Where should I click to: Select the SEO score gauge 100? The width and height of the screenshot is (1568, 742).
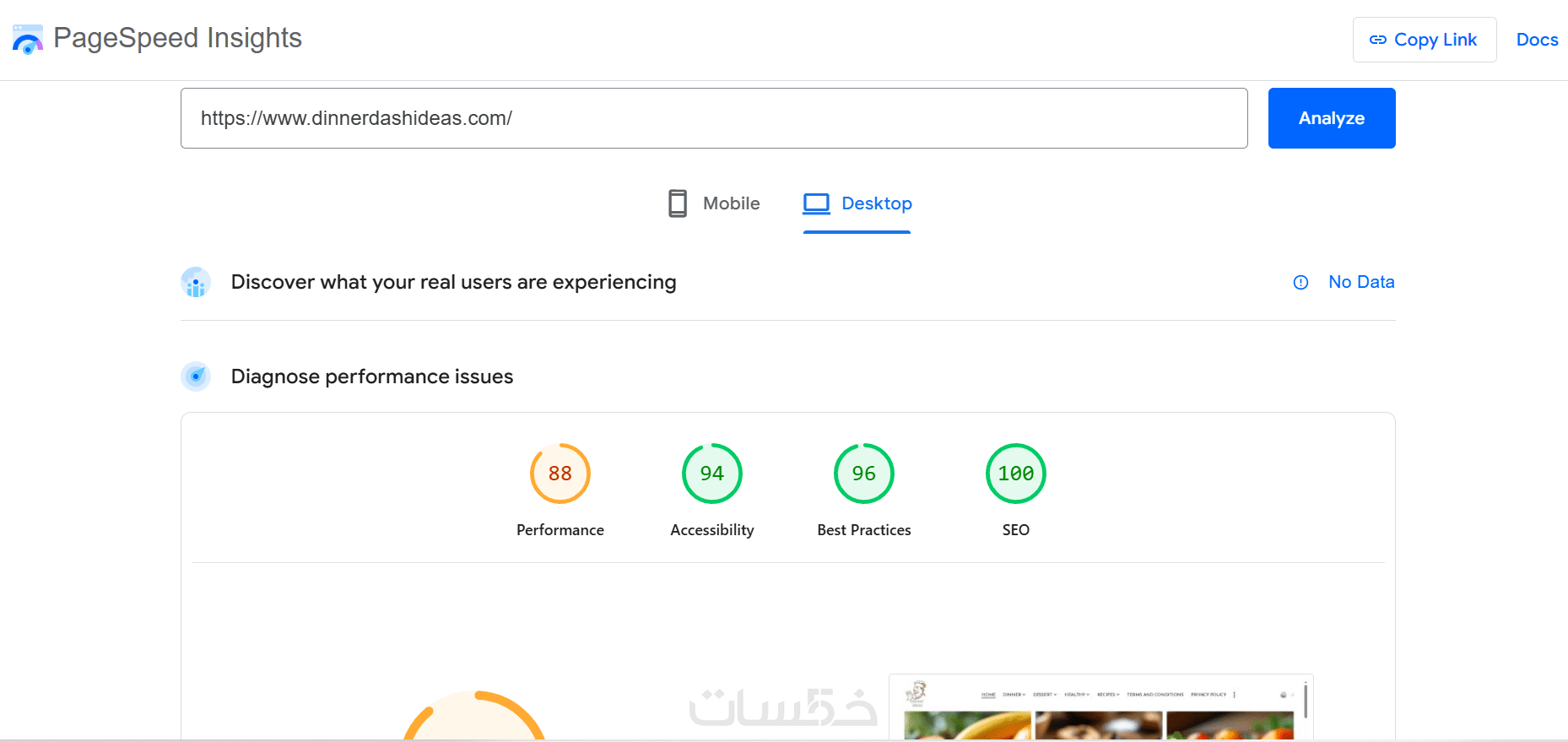coord(1016,474)
